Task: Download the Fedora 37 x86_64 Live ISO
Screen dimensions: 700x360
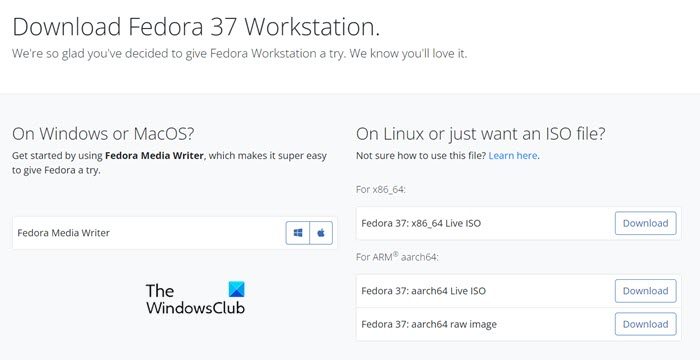Action: (646, 223)
